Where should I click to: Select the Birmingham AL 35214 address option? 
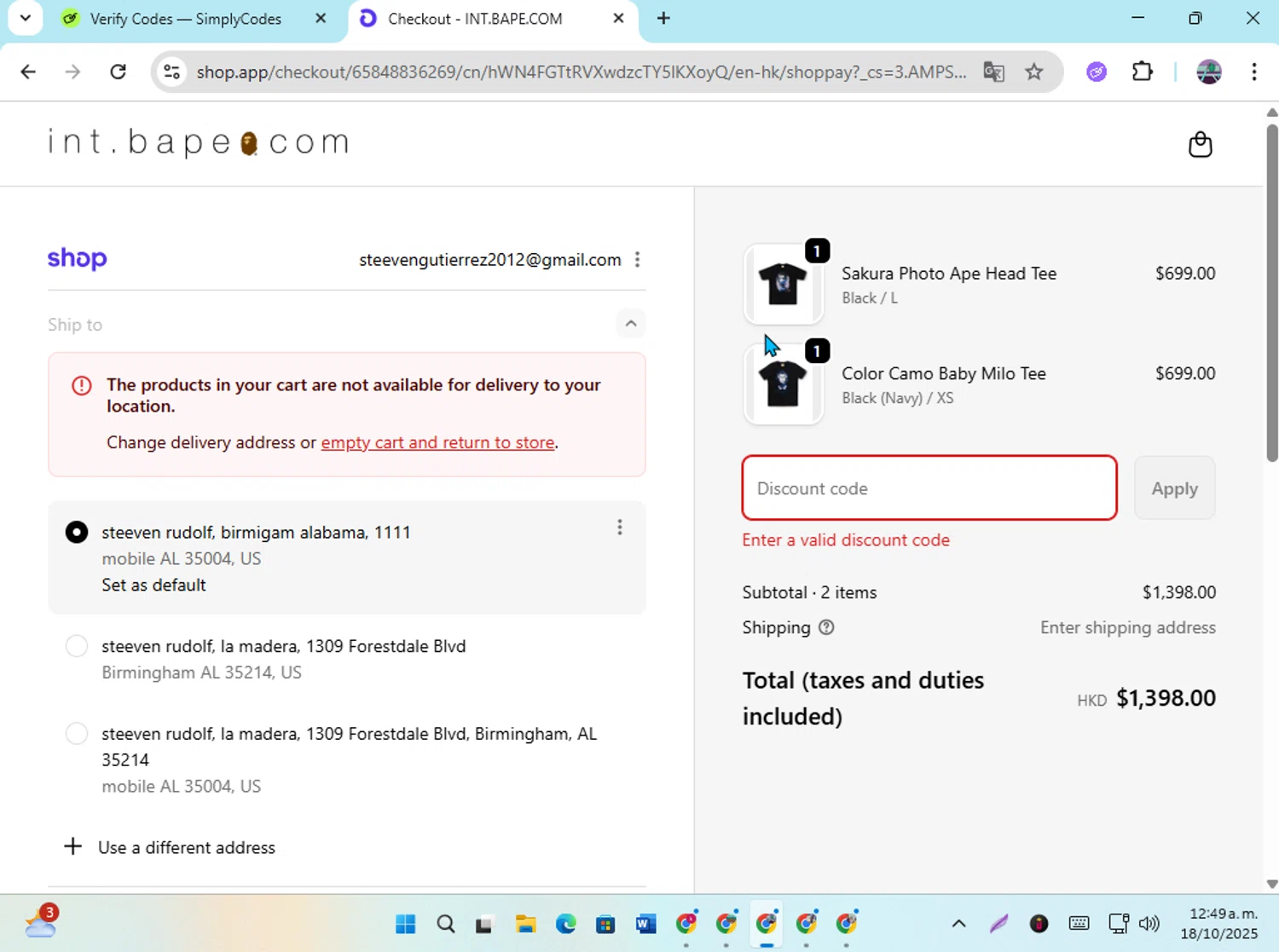77,646
